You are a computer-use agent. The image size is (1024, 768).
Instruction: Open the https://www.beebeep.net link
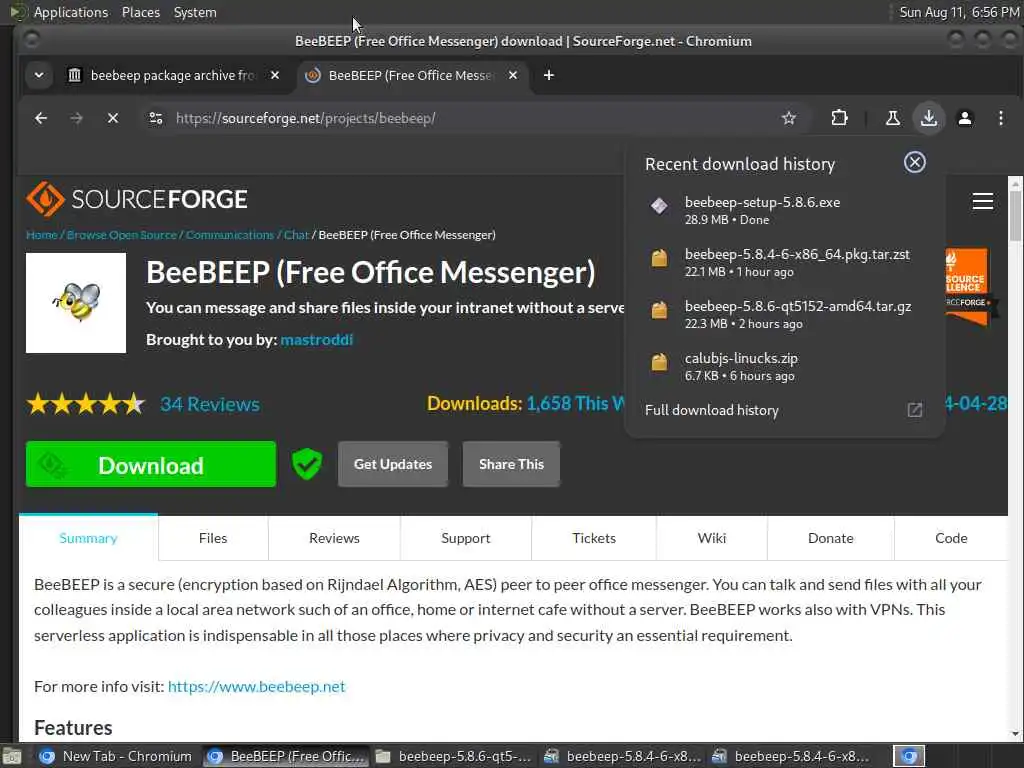[256, 686]
